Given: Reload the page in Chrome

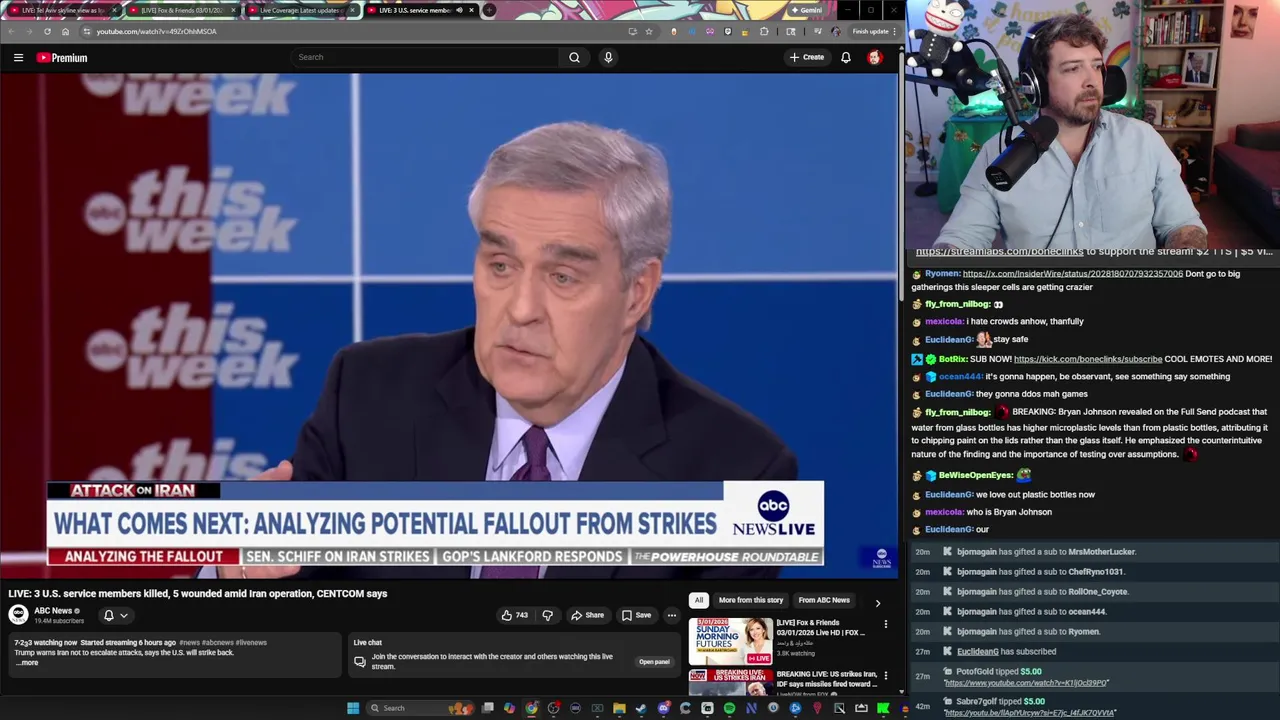Looking at the screenshot, I should [x=47, y=31].
